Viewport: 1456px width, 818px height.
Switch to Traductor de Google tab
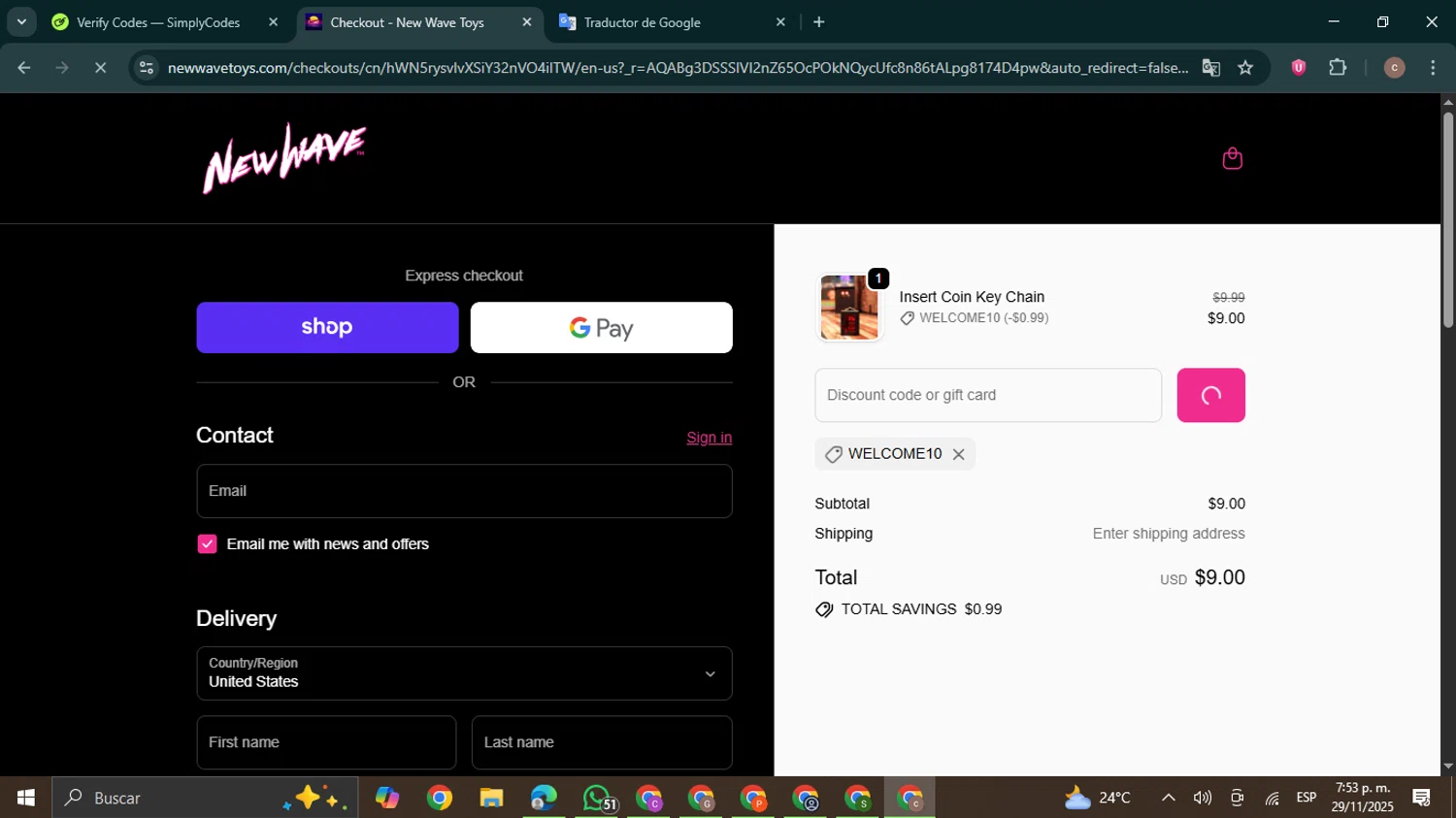pos(642,22)
